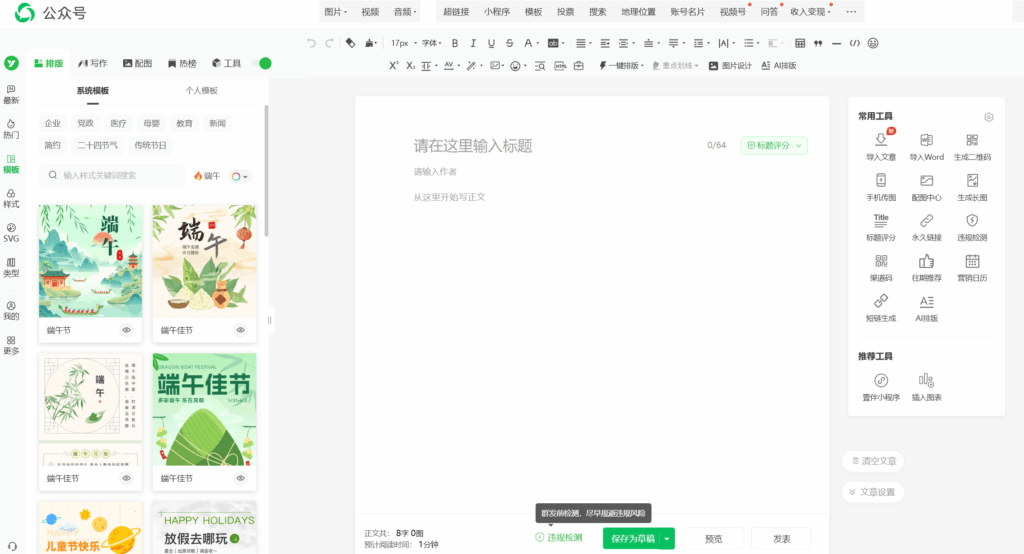Open the Revenue (收入变现) dropdown menu

[810, 12]
